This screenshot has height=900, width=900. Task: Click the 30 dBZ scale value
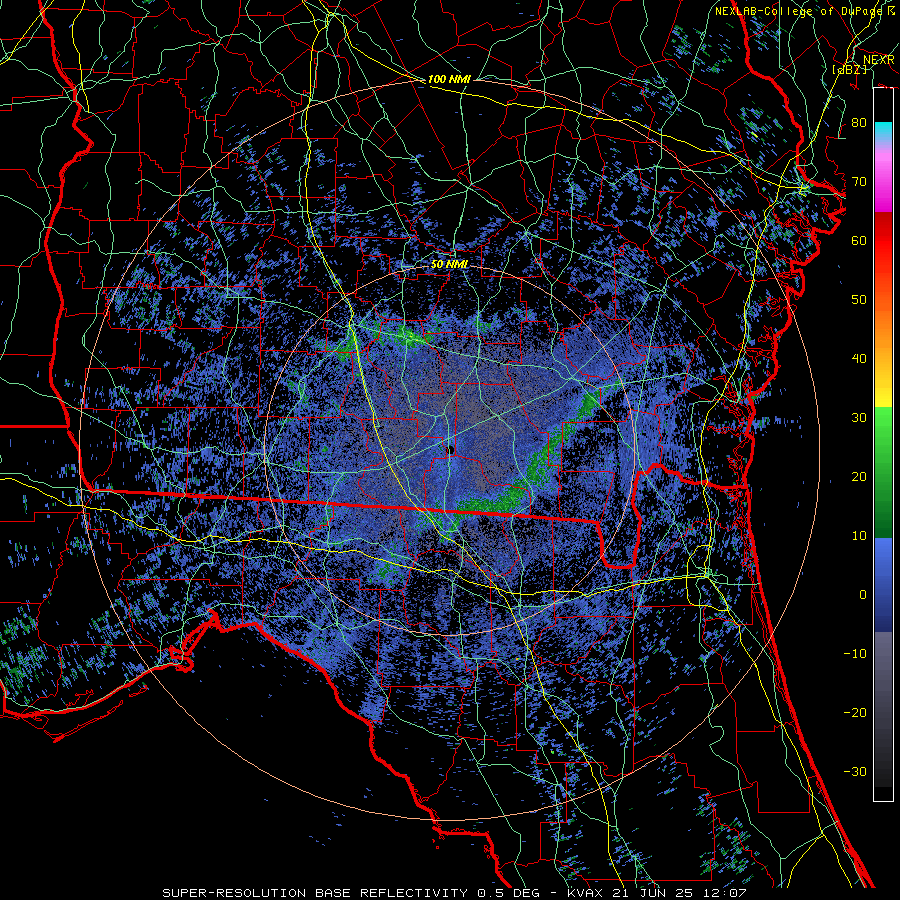click(x=859, y=418)
